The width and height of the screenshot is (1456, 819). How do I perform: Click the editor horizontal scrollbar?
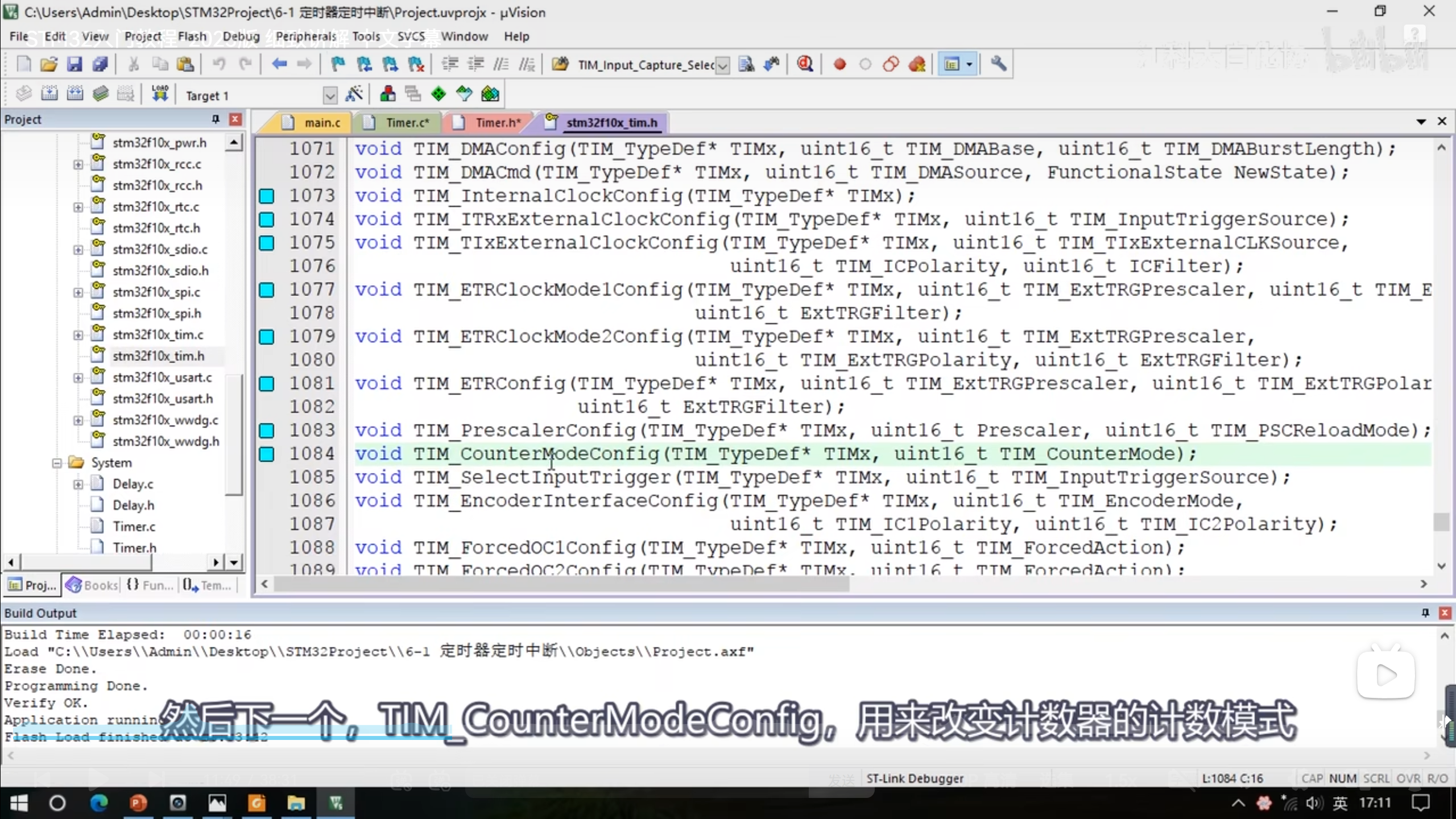click(561, 584)
